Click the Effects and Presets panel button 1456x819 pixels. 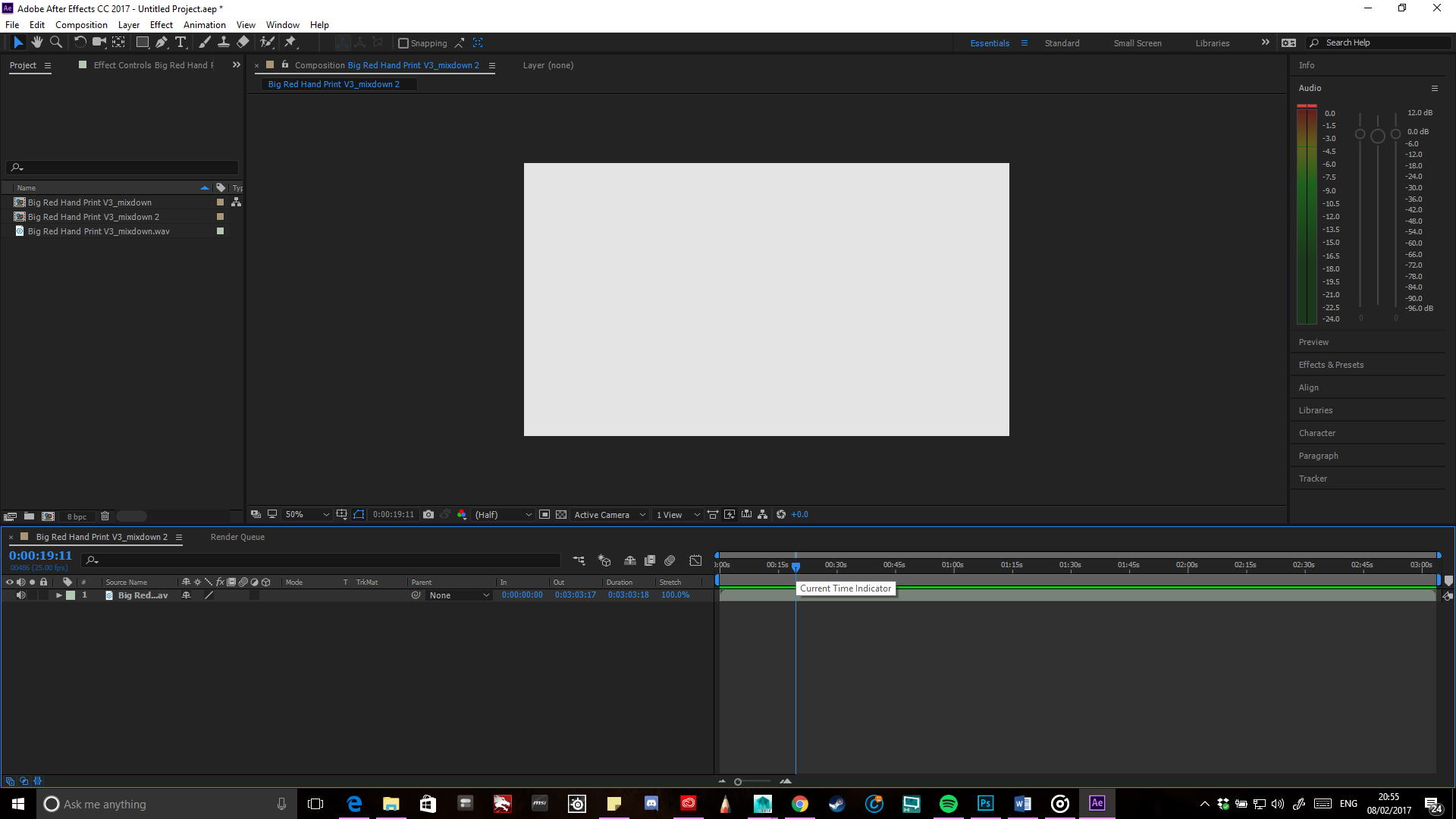[1330, 364]
